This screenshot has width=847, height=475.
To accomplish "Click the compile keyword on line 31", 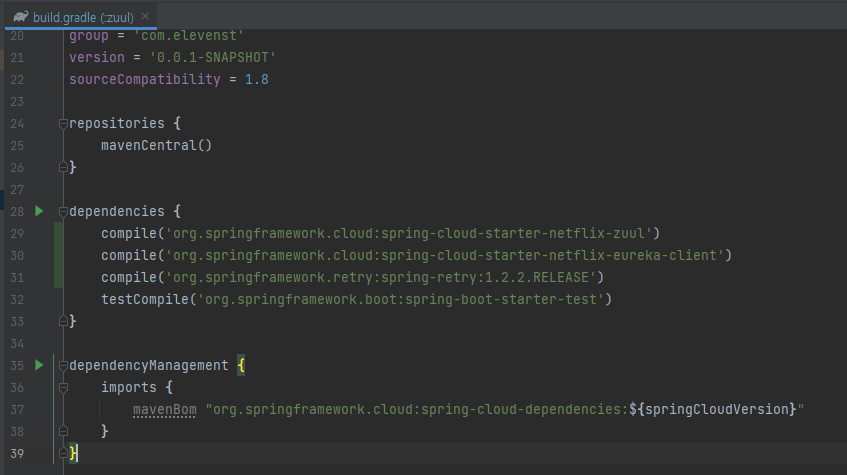I will click(129, 277).
